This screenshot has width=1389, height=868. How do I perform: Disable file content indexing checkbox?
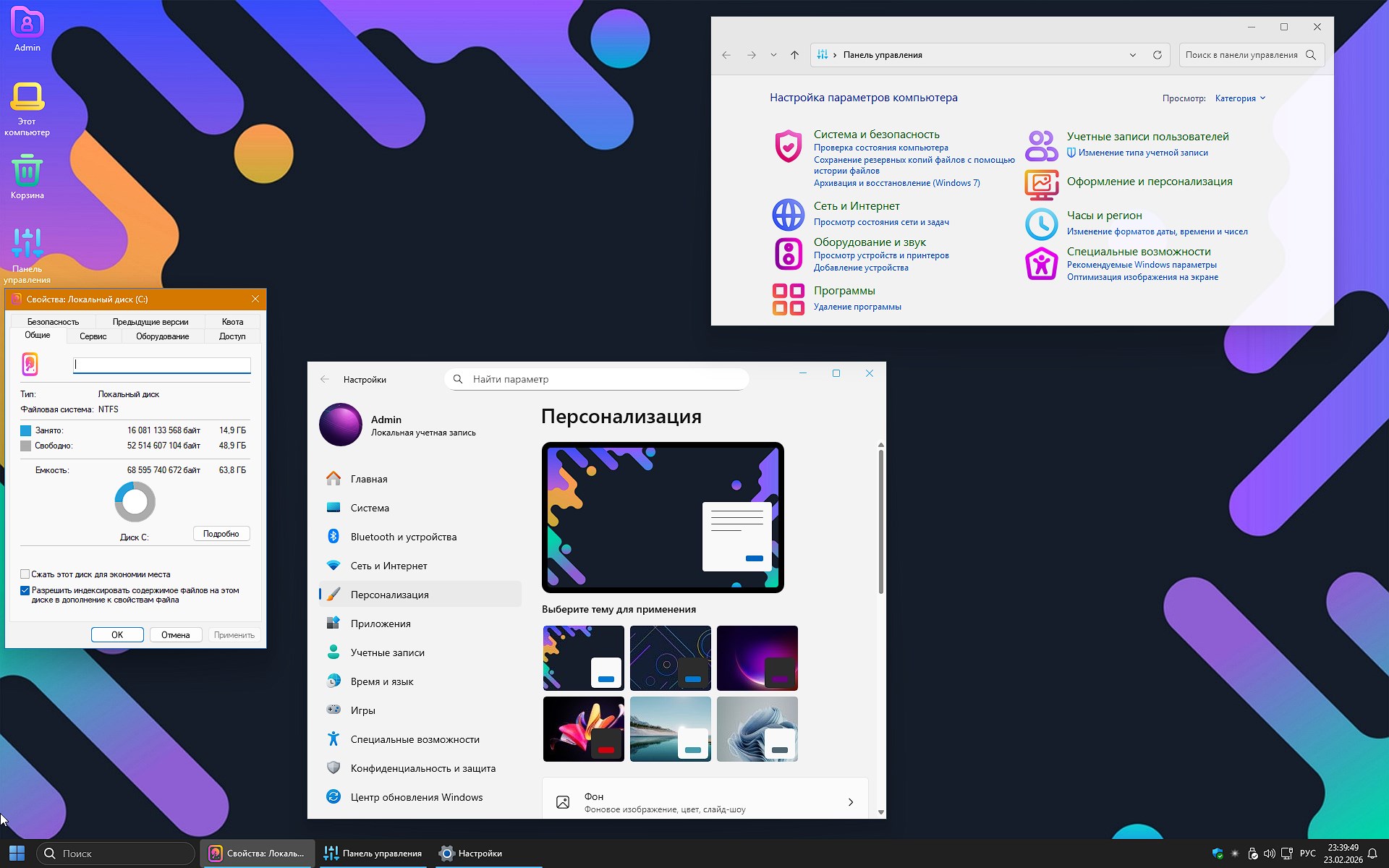pos(25,590)
